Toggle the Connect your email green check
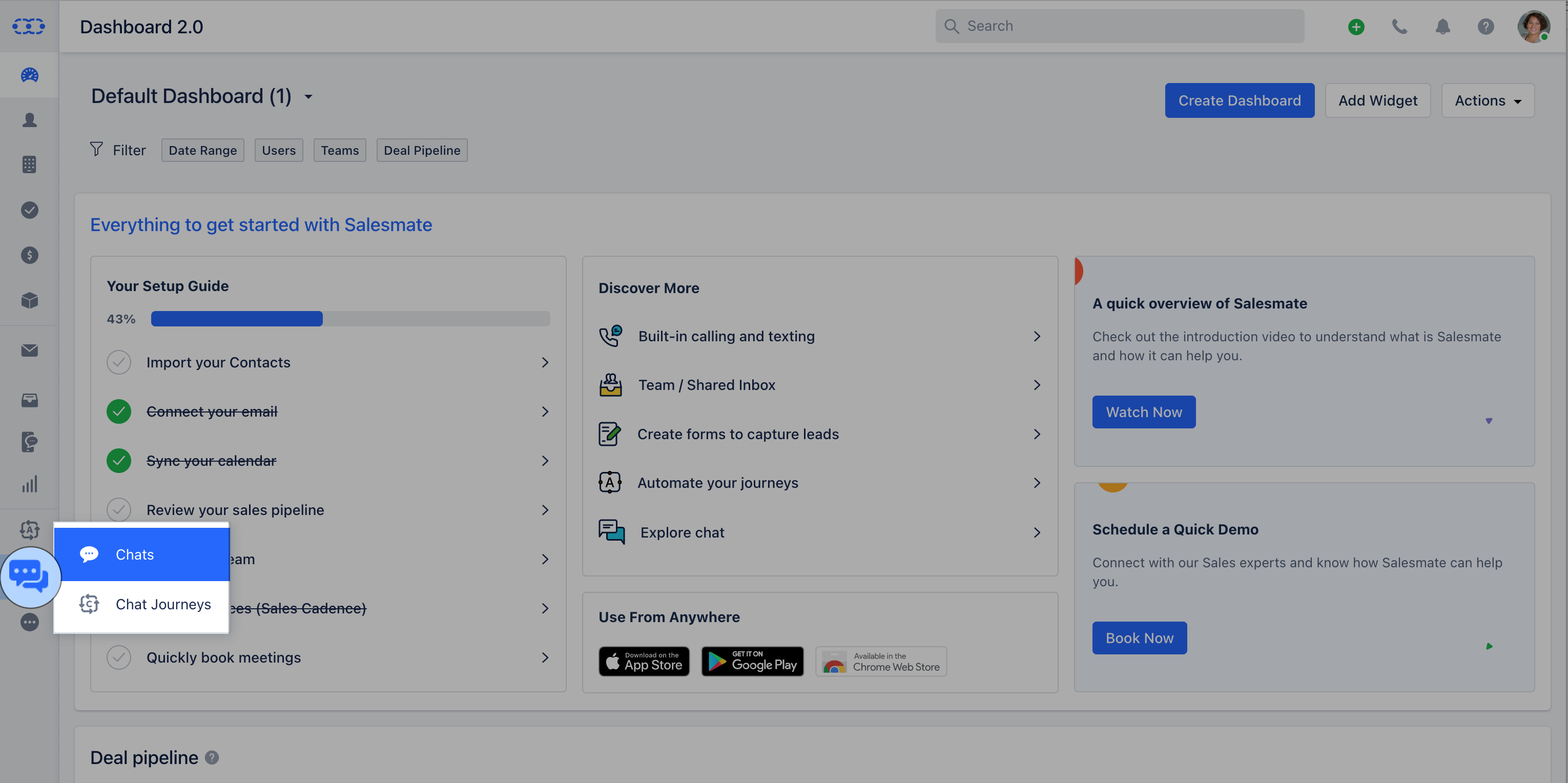Image resolution: width=1568 pixels, height=783 pixels. tap(119, 411)
